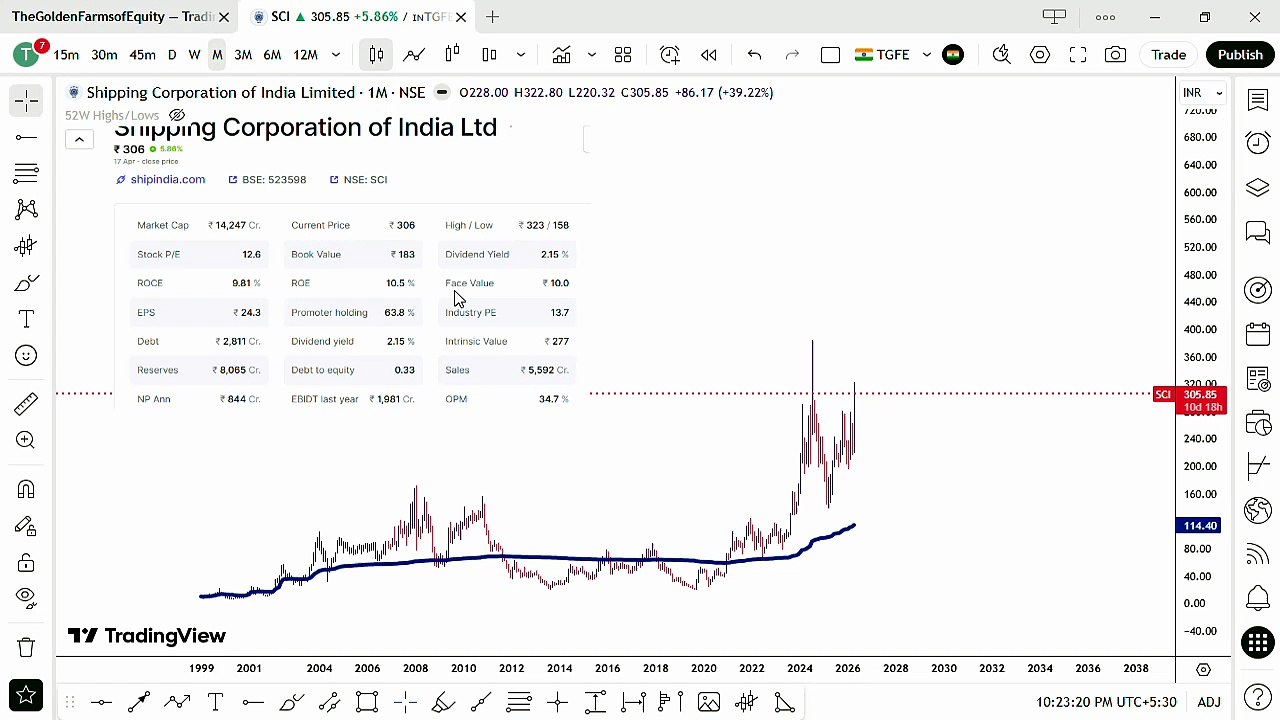The height and width of the screenshot is (720, 1280).
Task: Open the emoji icons tool
Action: (x=26, y=356)
